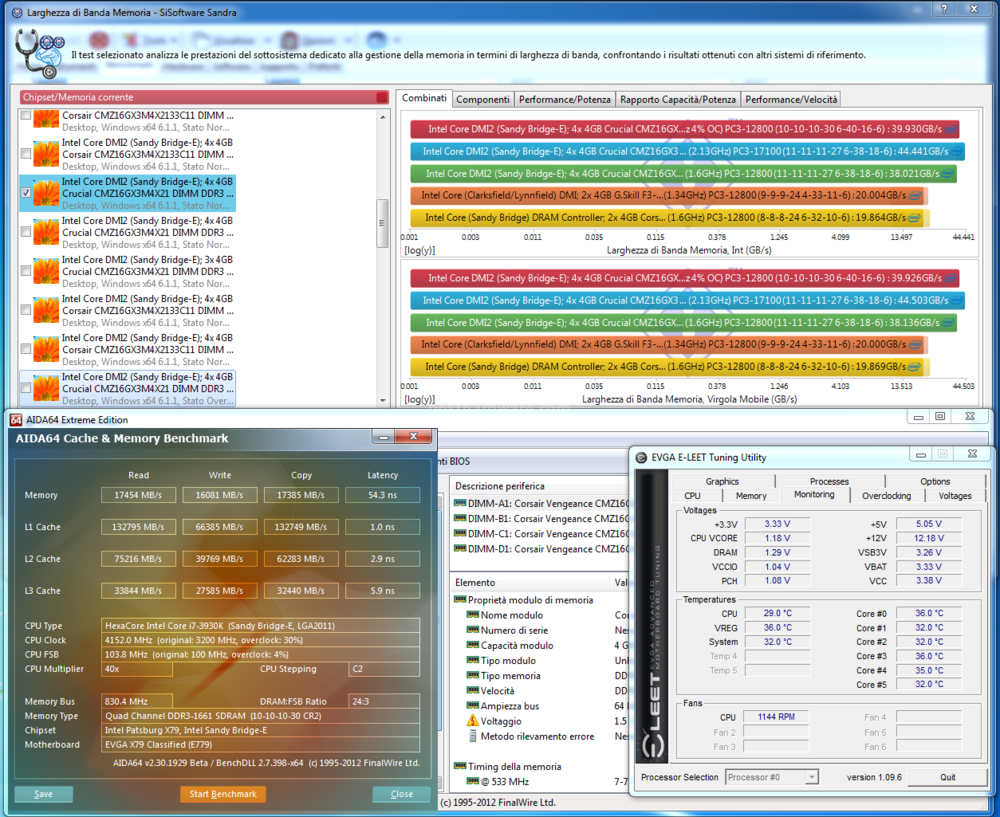Viewport: 1000px width, 817px height.
Task: Click the icon next to Capacità modulo
Action: pyautogui.click(x=473, y=645)
